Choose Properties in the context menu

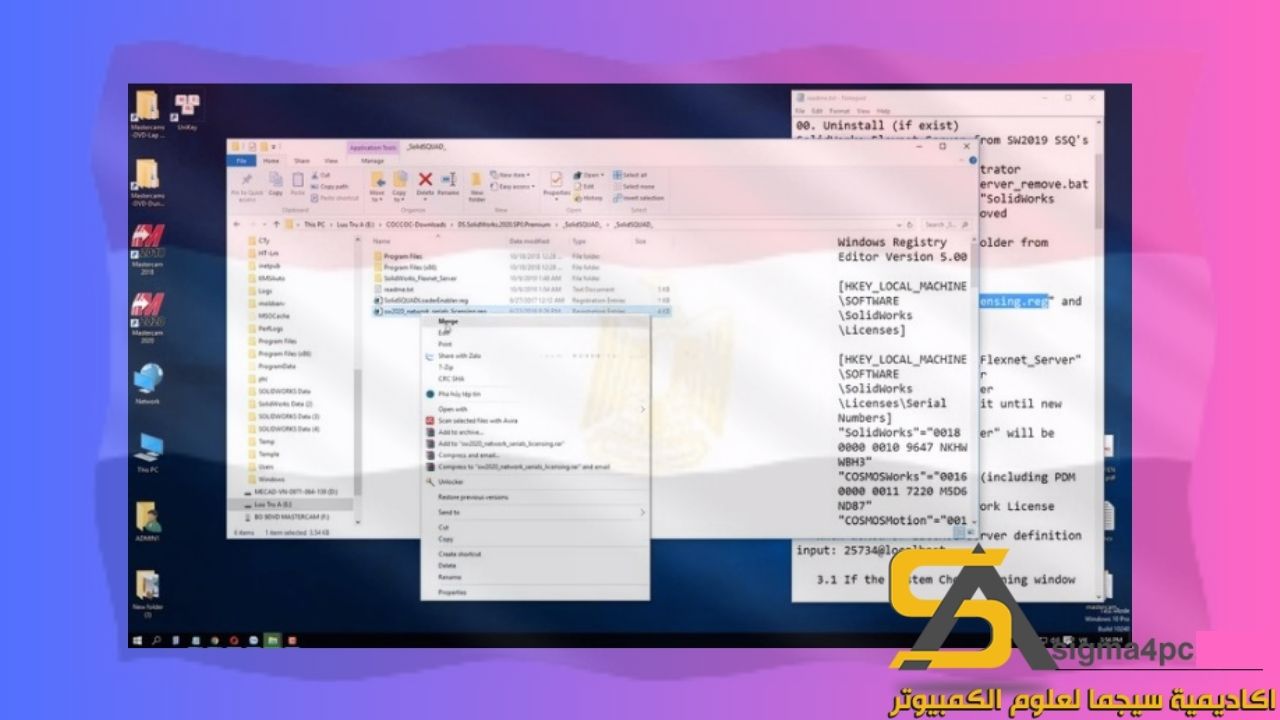(x=535, y=592)
